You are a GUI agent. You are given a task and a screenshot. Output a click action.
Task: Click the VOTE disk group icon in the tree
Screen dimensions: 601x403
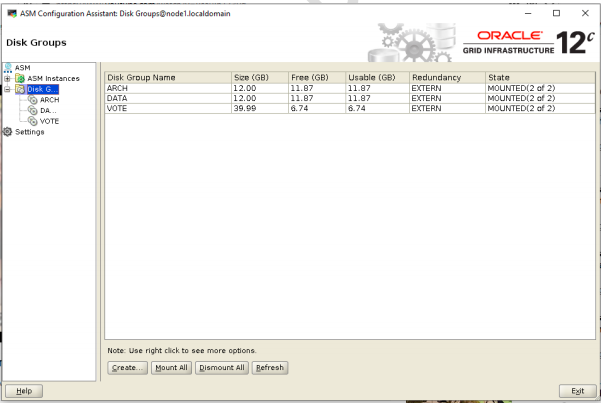coord(33,121)
